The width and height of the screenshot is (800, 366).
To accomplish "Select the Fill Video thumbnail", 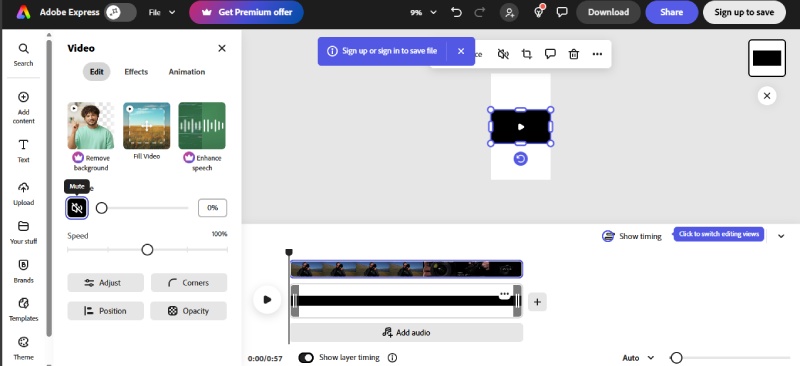I will coord(146,126).
